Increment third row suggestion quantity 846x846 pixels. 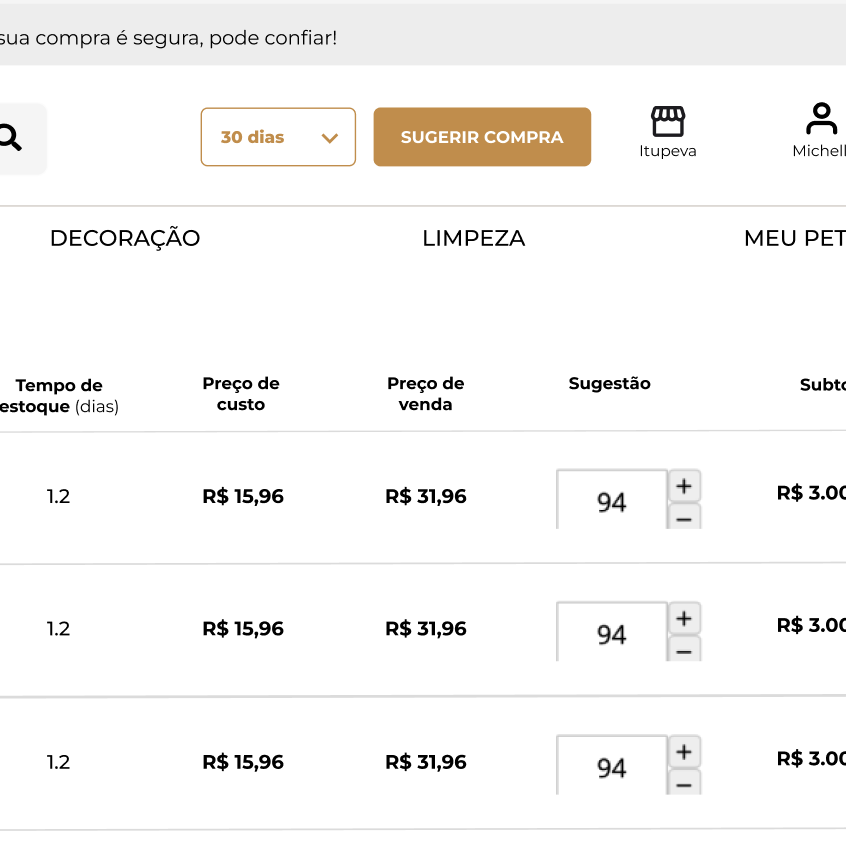(x=684, y=752)
